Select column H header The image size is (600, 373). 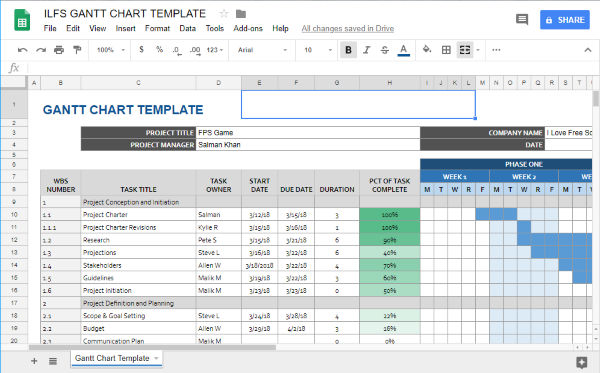[x=390, y=83]
